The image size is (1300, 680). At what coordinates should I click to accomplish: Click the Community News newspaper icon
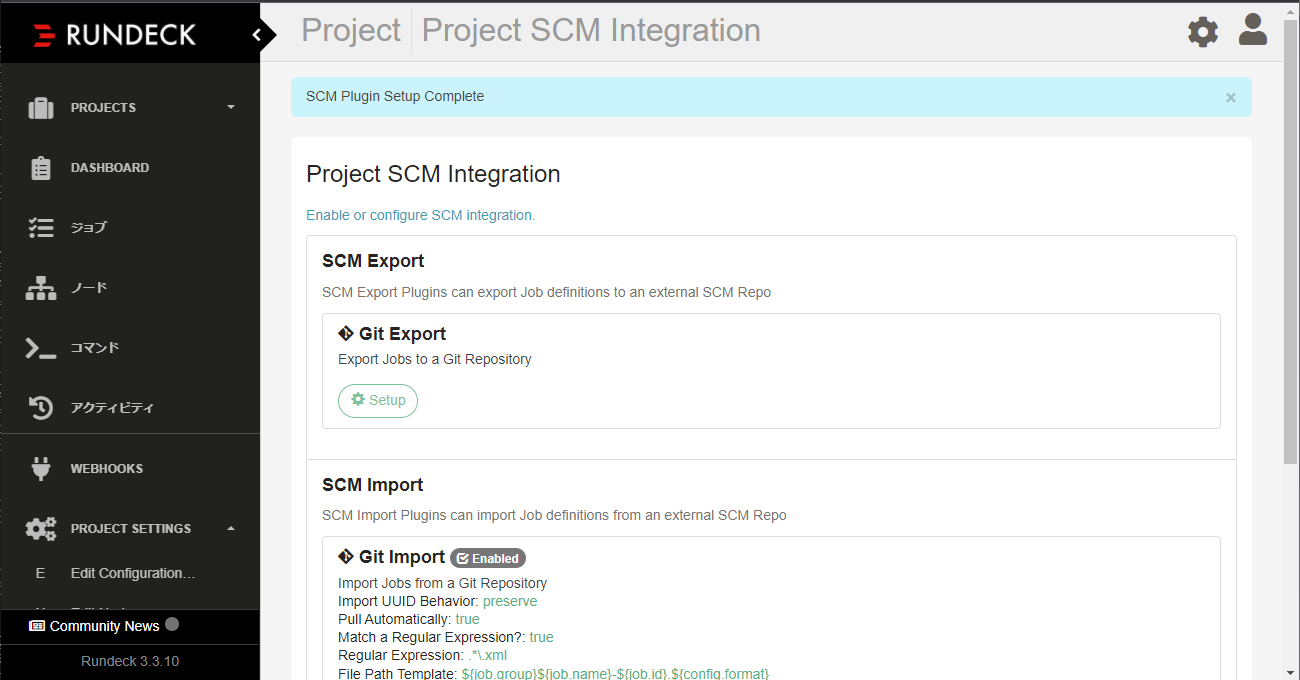37,626
